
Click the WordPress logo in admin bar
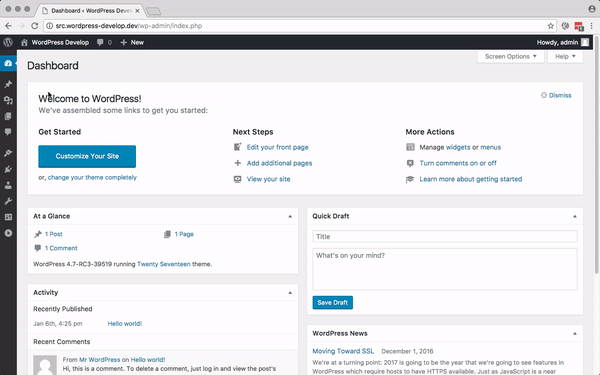tap(8, 42)
